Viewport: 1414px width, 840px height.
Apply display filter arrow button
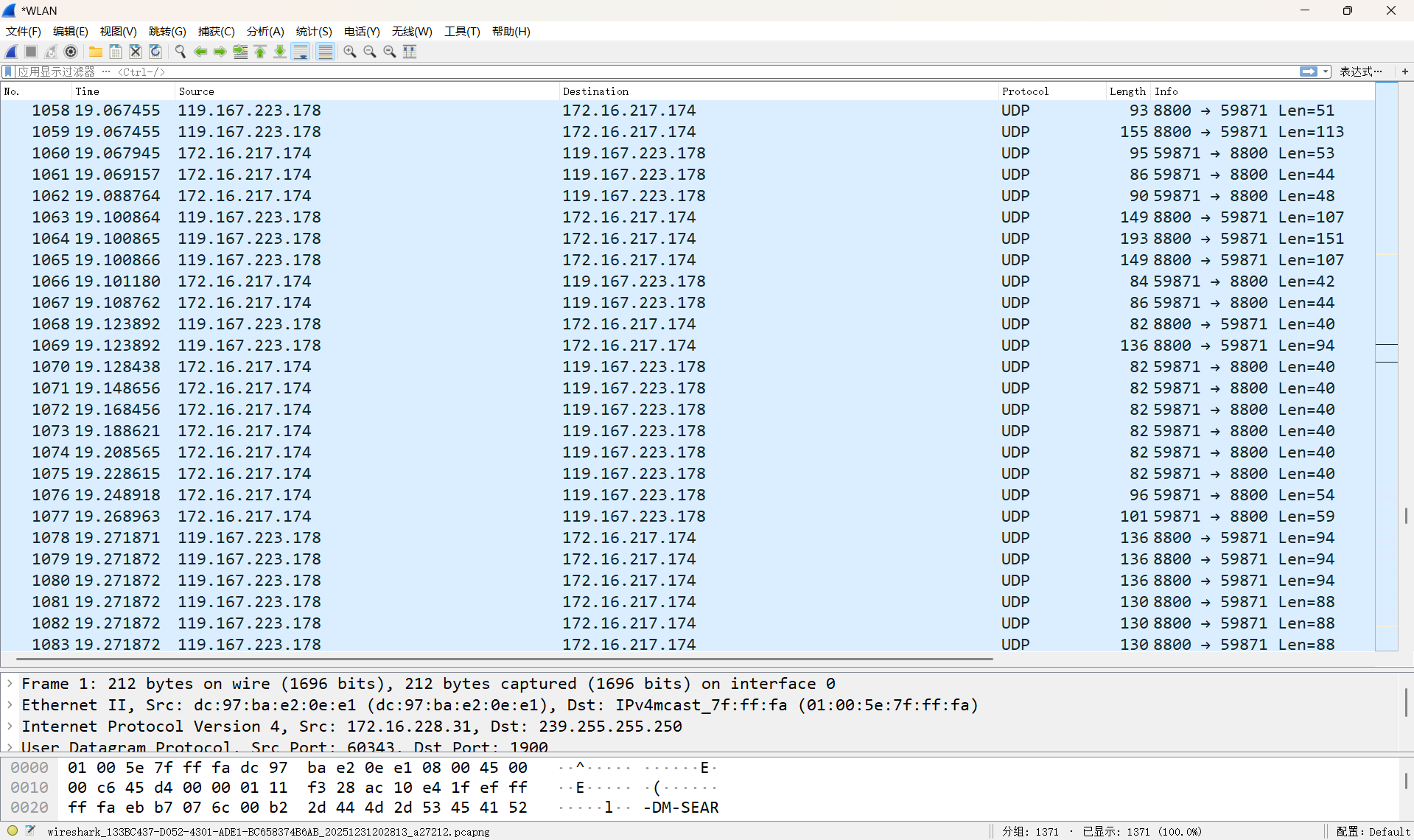tap(1309, 71)
